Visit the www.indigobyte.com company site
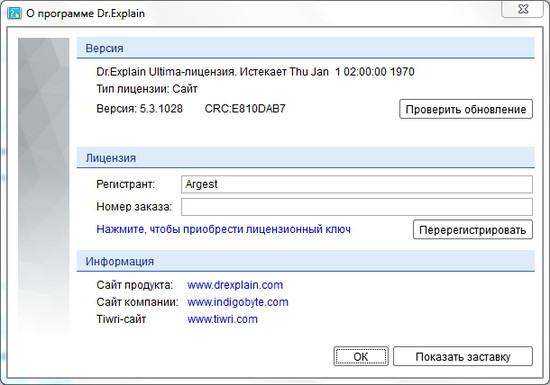 click(x=238, y=302)
